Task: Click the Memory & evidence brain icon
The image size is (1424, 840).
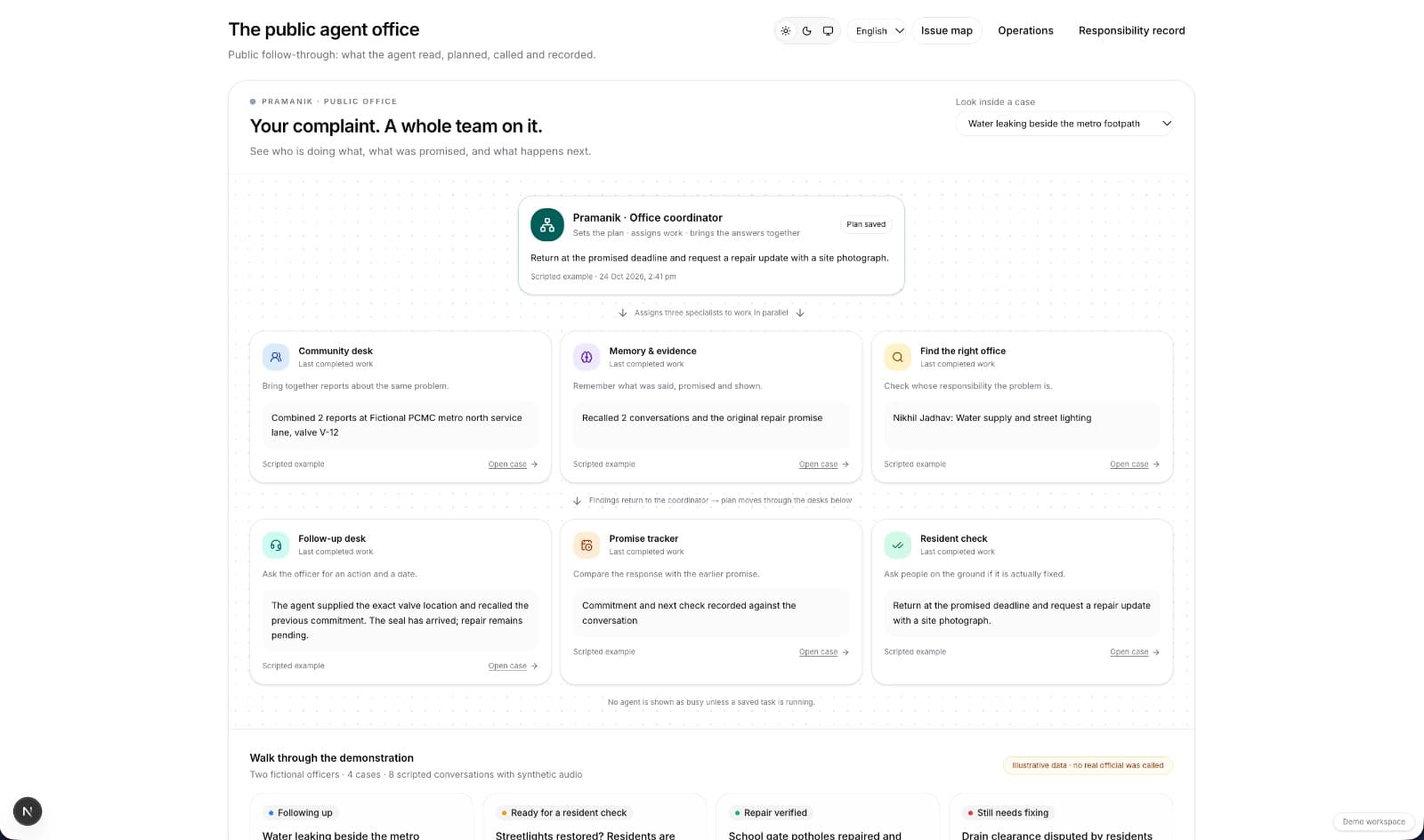Action: (x=587, y=357)
